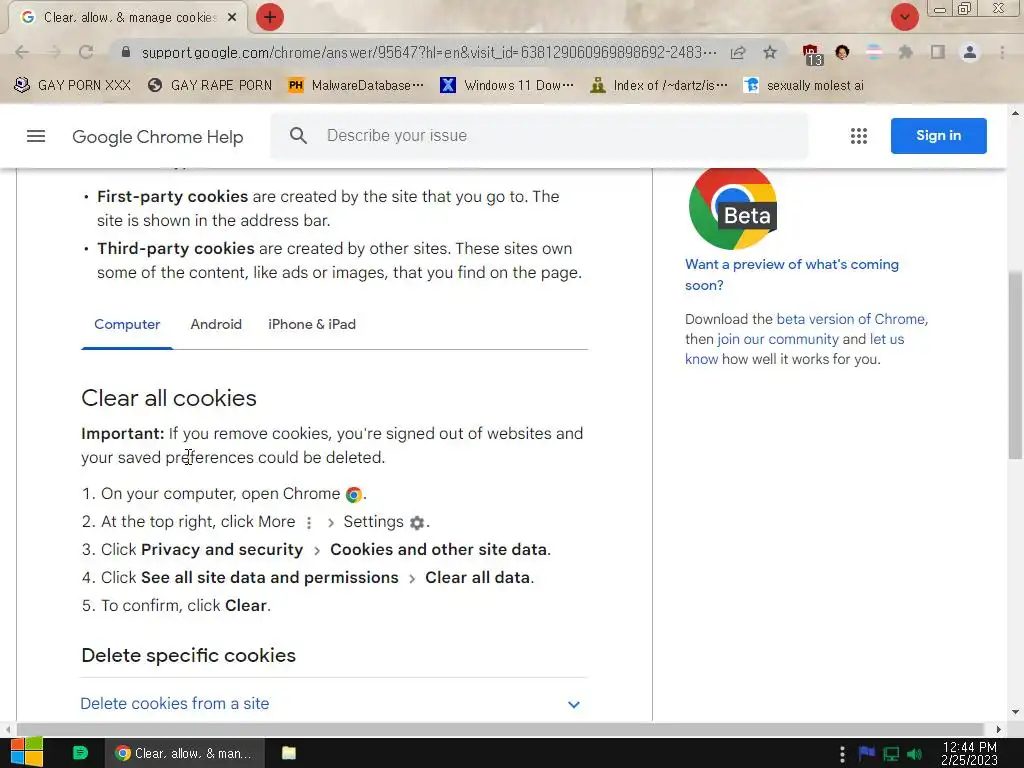Image resolution: width=1024 pixels, height=768 pixels.
Task: Reload the current page
Action: point(86,52)
